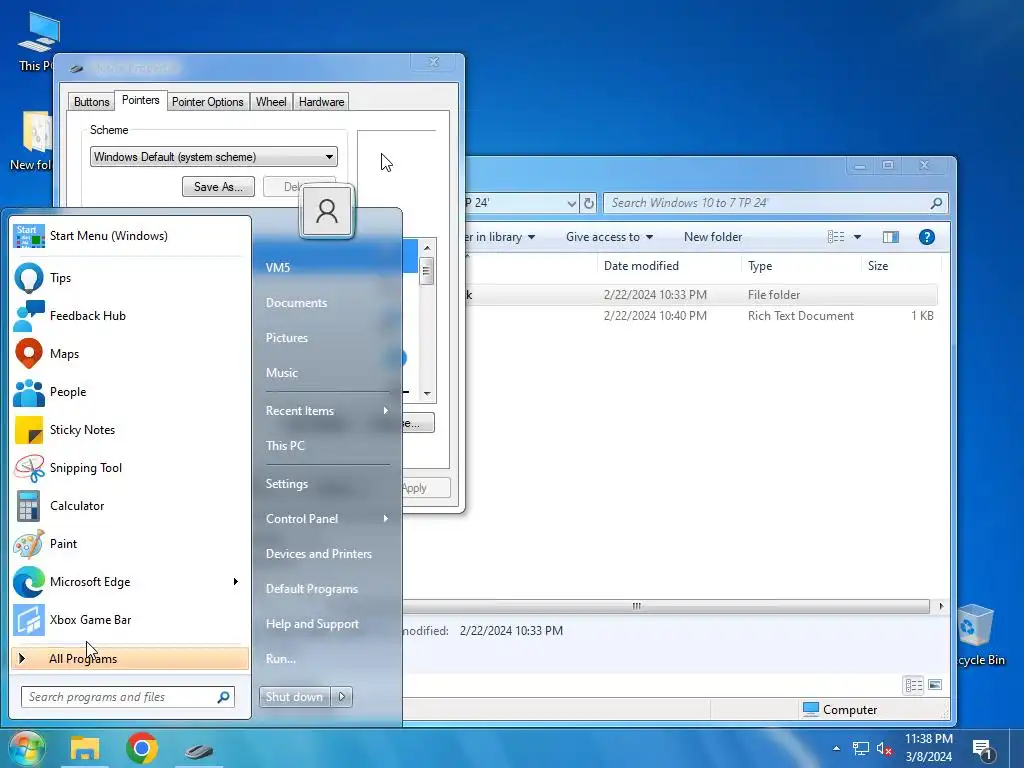Open Explorer view options dropdown arrow
The width and height of the screenshot is (1024, 768).
(x=857, y=237)
